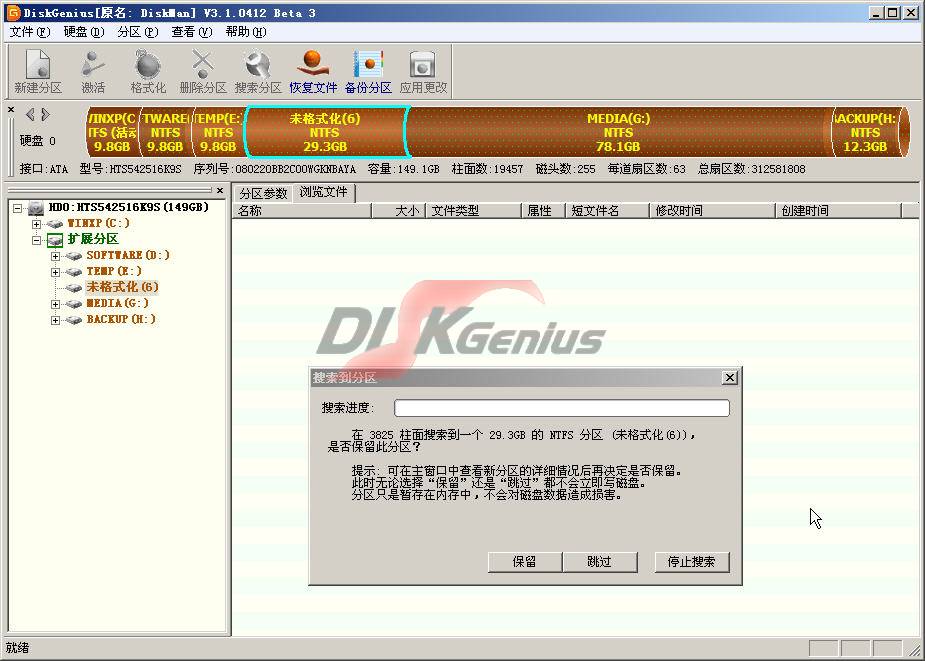
Task: Select the BACKUP(H:) 12.3GB partition block
Action: pos(867,132)
